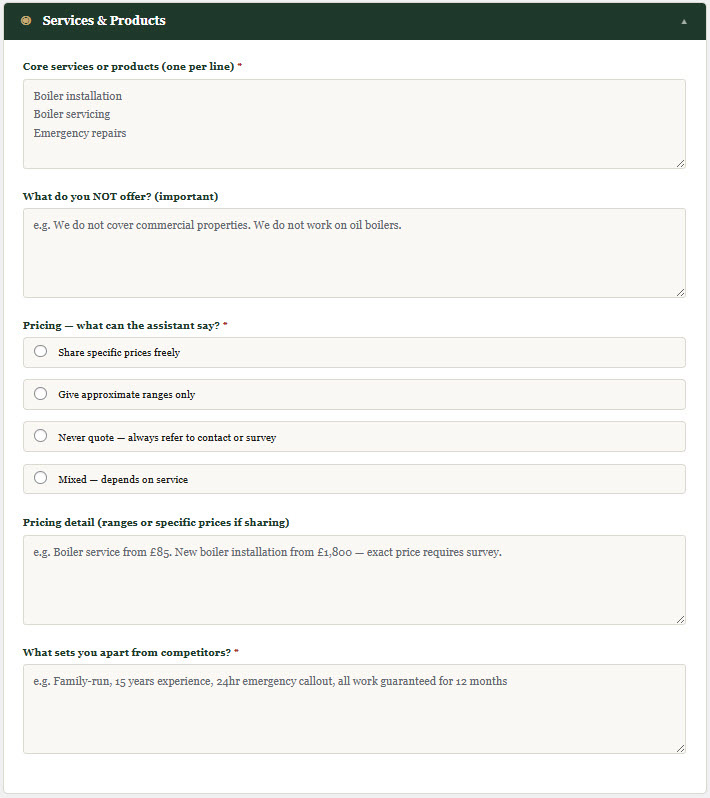Collapse the Services & Products section arrow
This screenshot has width=710, height=798.
coord(684,21)
